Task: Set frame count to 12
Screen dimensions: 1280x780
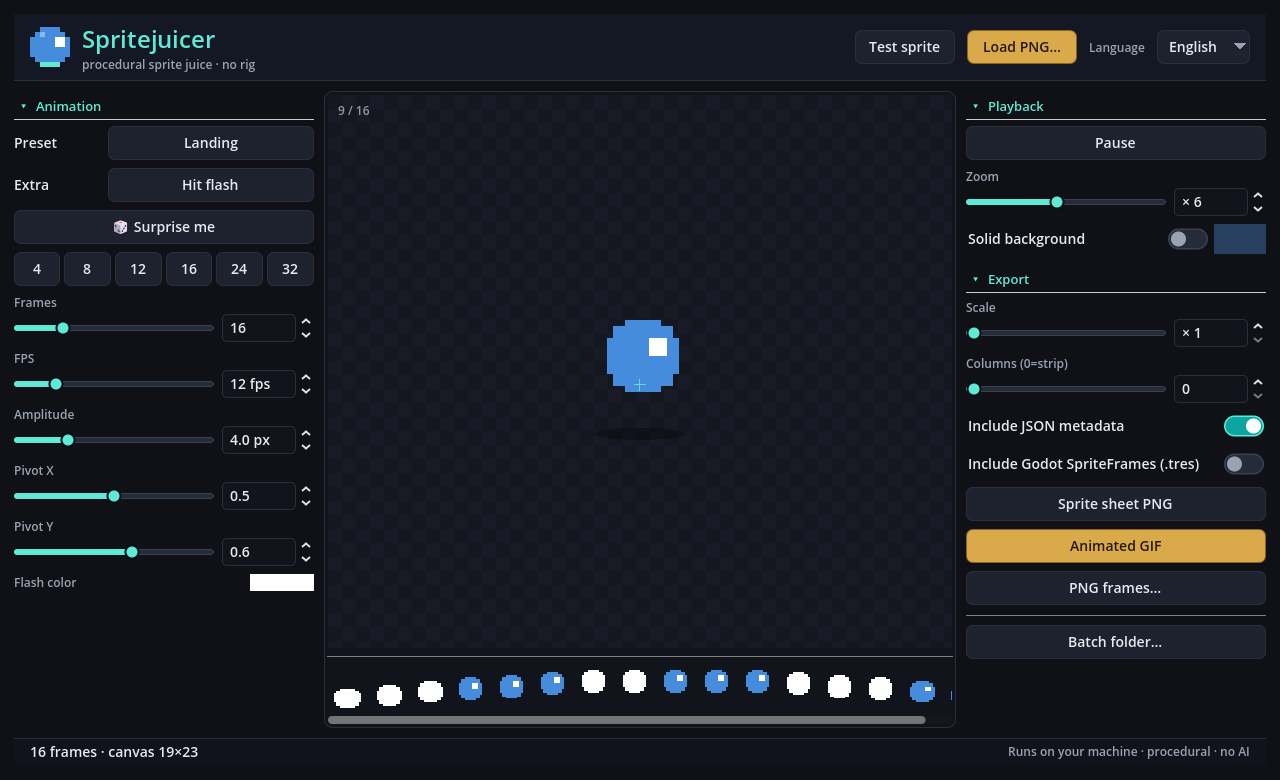Action: pyautogui.click(x=138, y=269)
